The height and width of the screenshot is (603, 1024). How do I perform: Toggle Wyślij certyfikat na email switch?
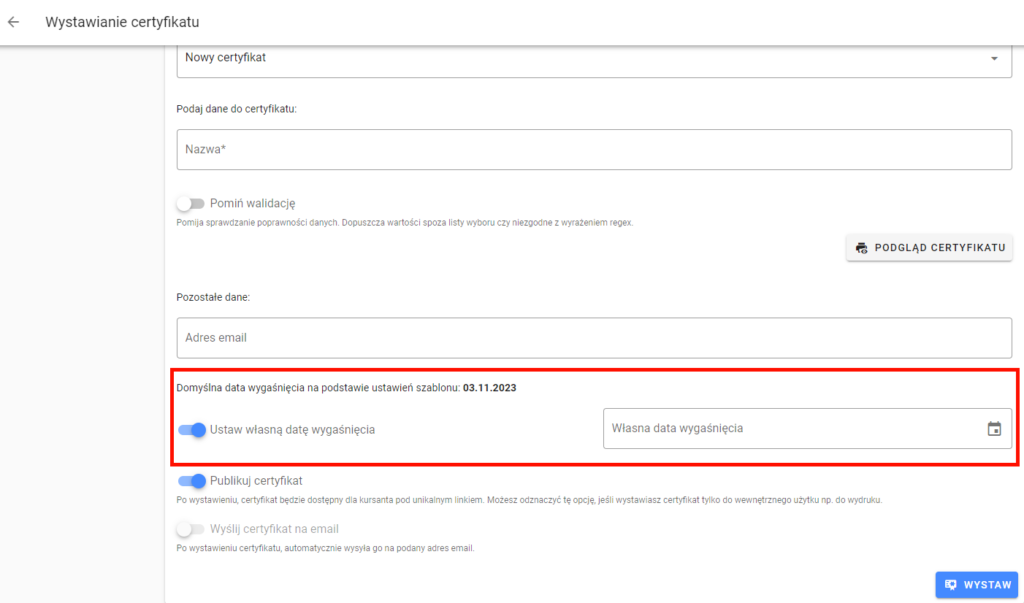(x=191, y=529)
